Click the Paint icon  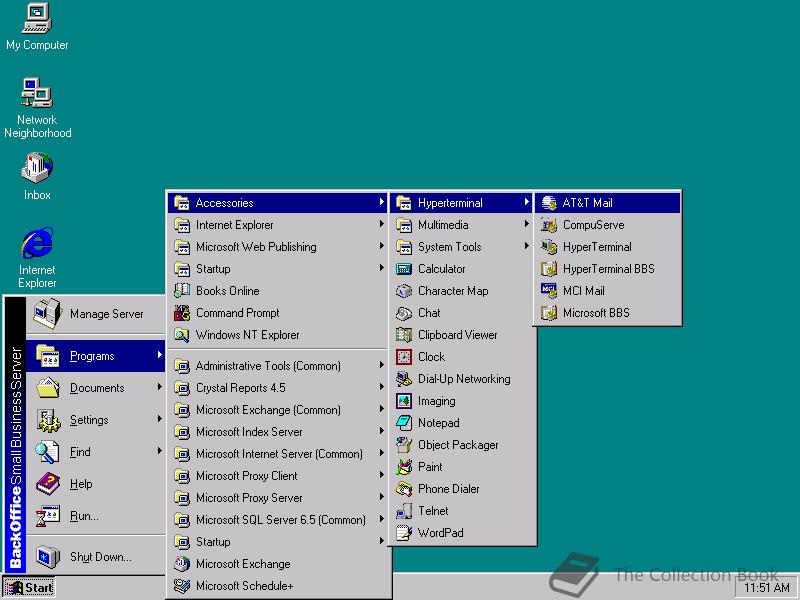[404, 467]
